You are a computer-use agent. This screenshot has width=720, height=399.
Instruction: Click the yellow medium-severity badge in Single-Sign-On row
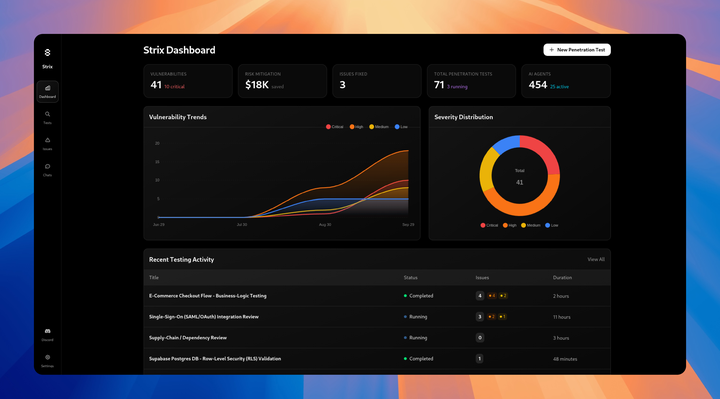[x=502, y=317]
